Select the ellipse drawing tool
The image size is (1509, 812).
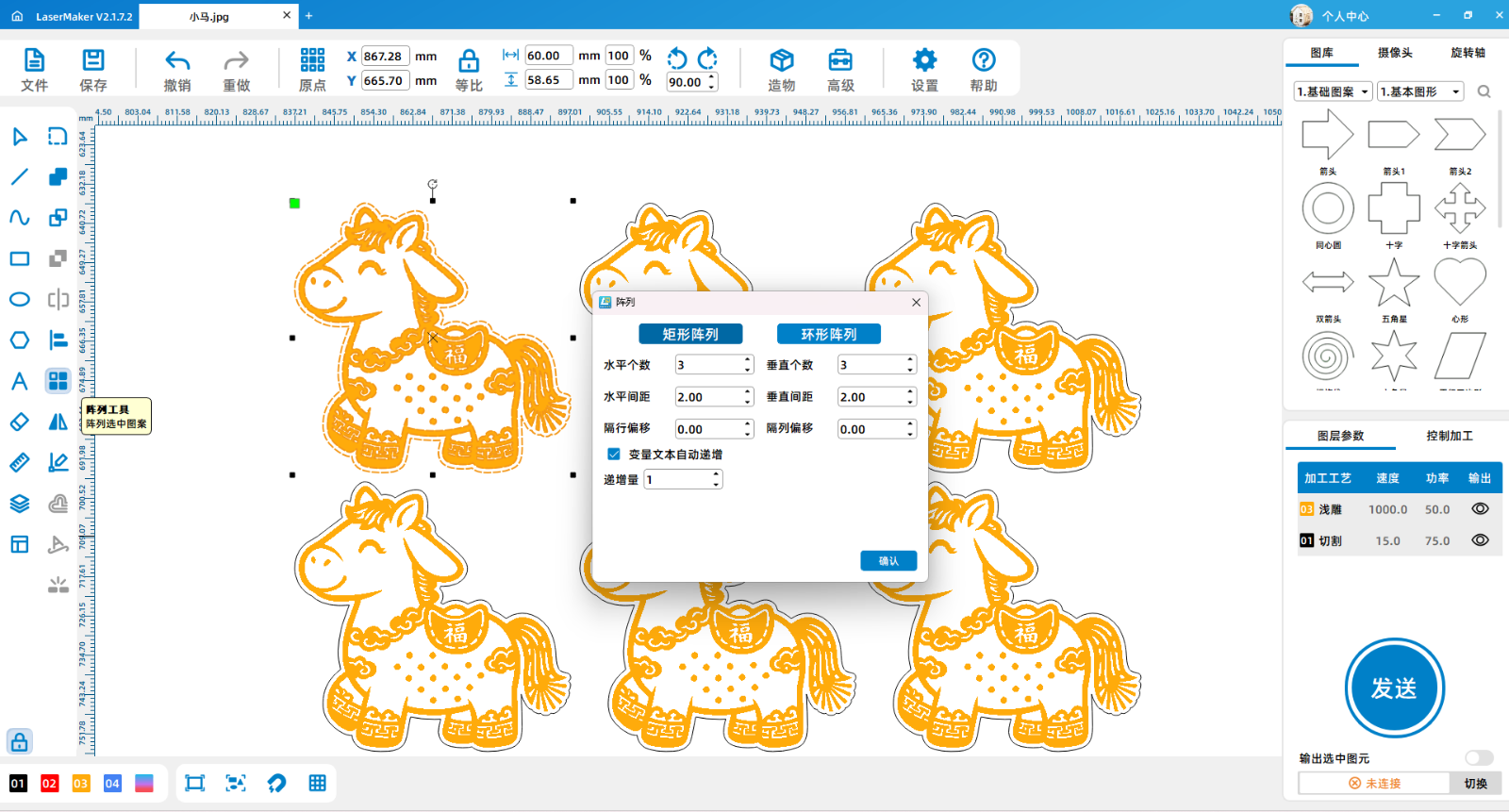coord(19,299)
